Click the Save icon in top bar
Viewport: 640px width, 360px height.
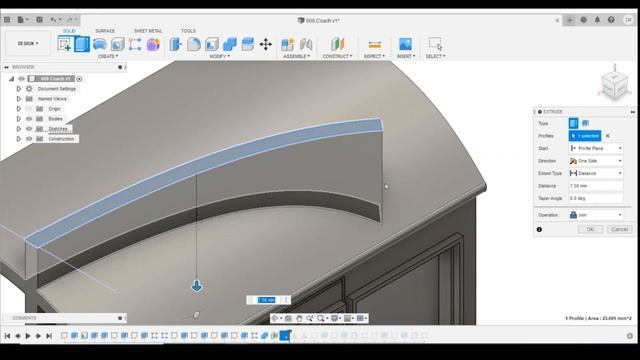point(39,20)
